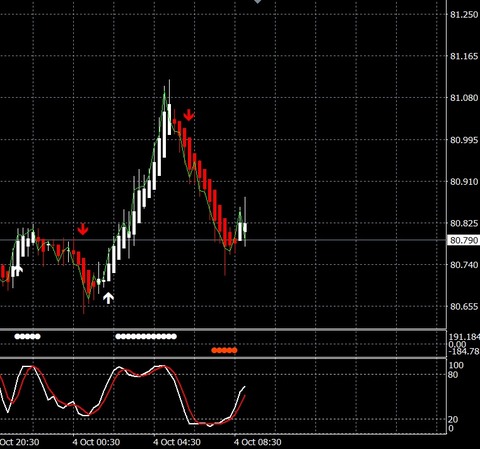Viewport: 480px width, 449px height.
Task: Click the red sell arrow near the 80.825 level
Action: coord(83,229)
